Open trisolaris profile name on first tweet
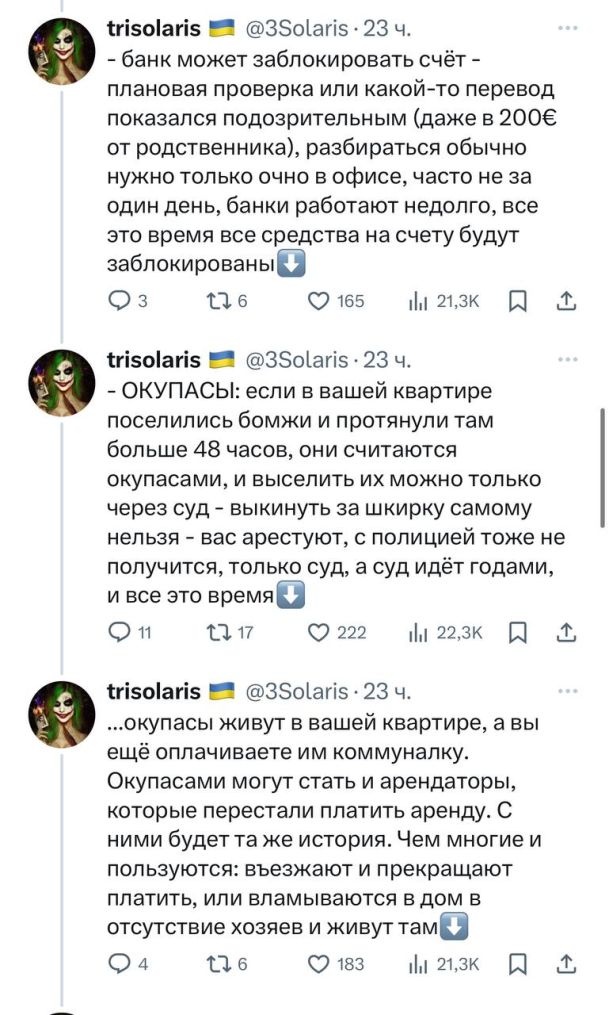Screen dimensions: 609x1015 coord(153,28)
